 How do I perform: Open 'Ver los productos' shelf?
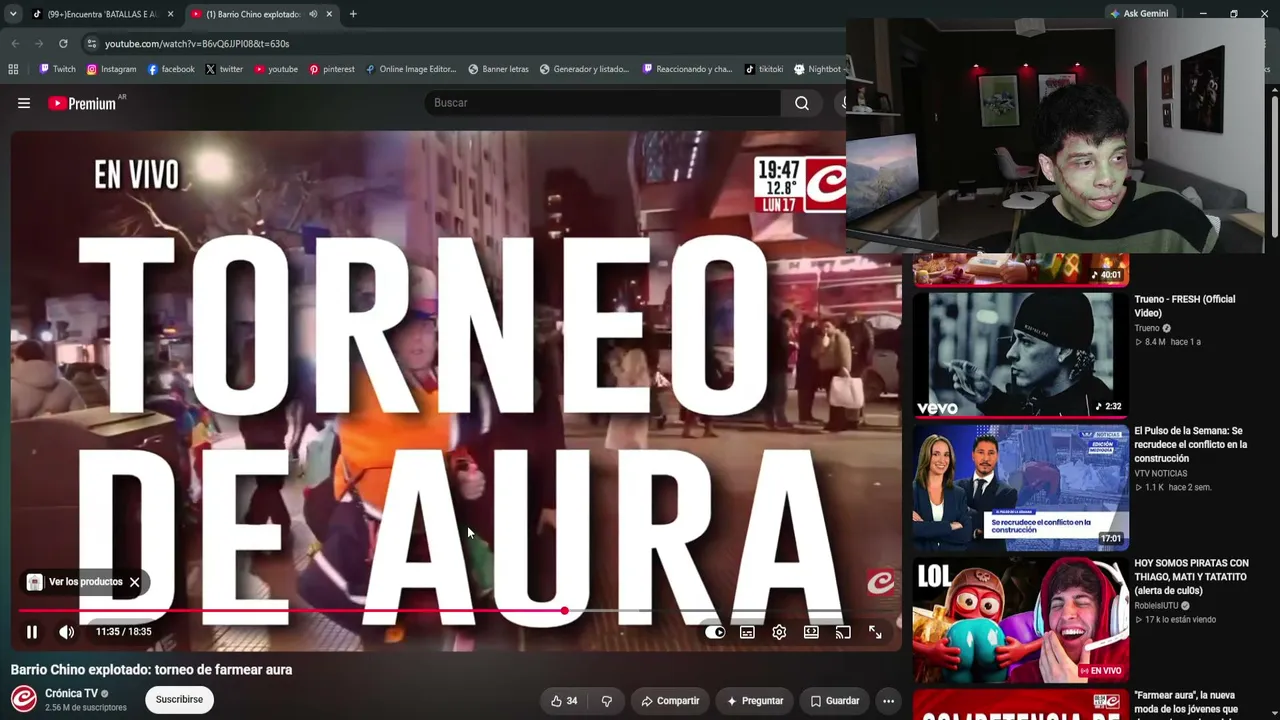point(75,582)
